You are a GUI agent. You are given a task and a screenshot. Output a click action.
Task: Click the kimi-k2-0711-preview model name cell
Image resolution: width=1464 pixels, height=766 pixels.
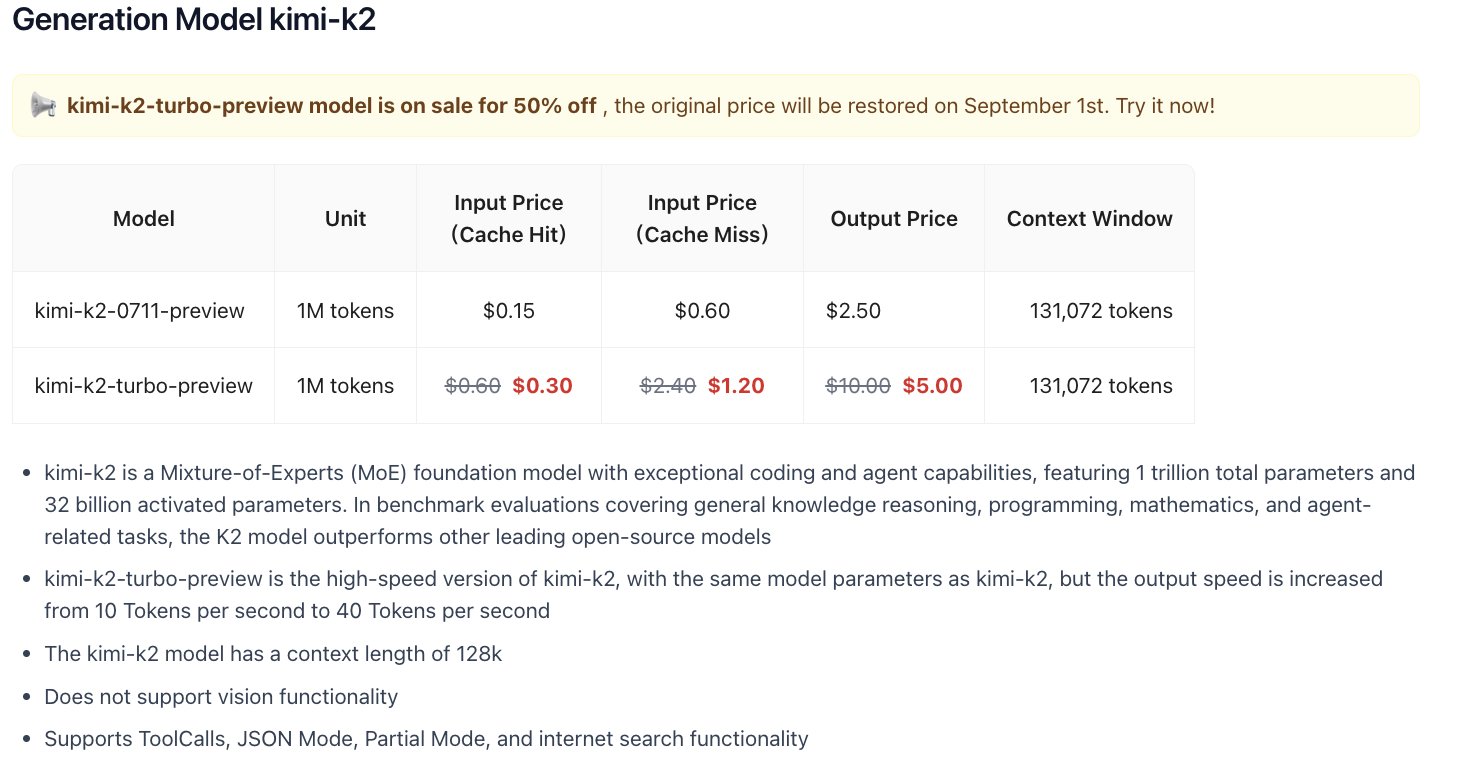pos(140,311)
